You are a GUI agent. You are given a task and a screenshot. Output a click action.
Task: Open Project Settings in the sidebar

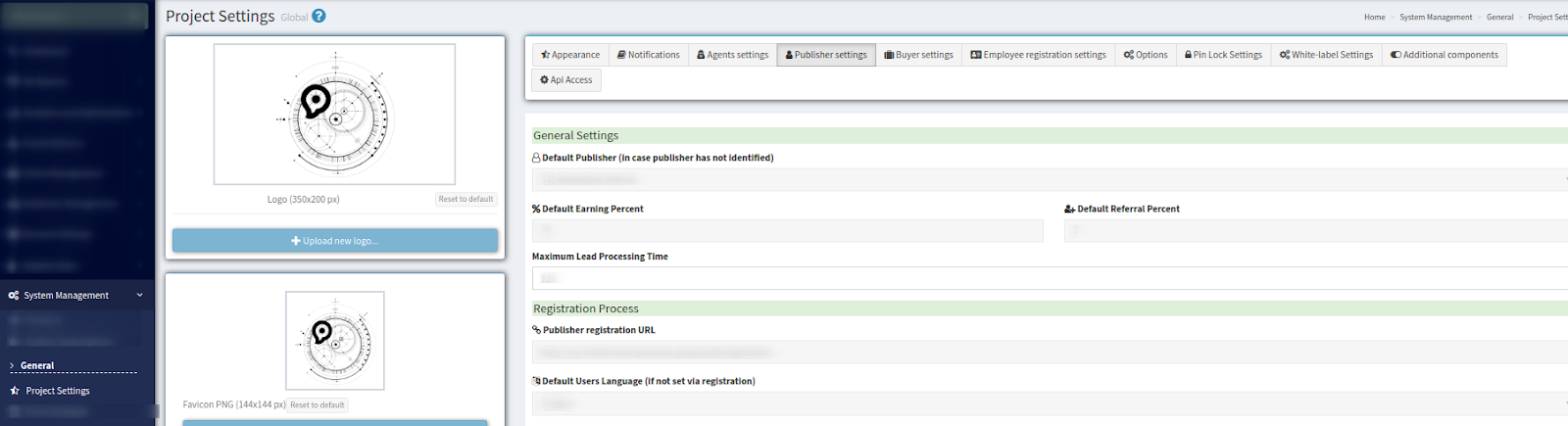(x=58, y=391)
